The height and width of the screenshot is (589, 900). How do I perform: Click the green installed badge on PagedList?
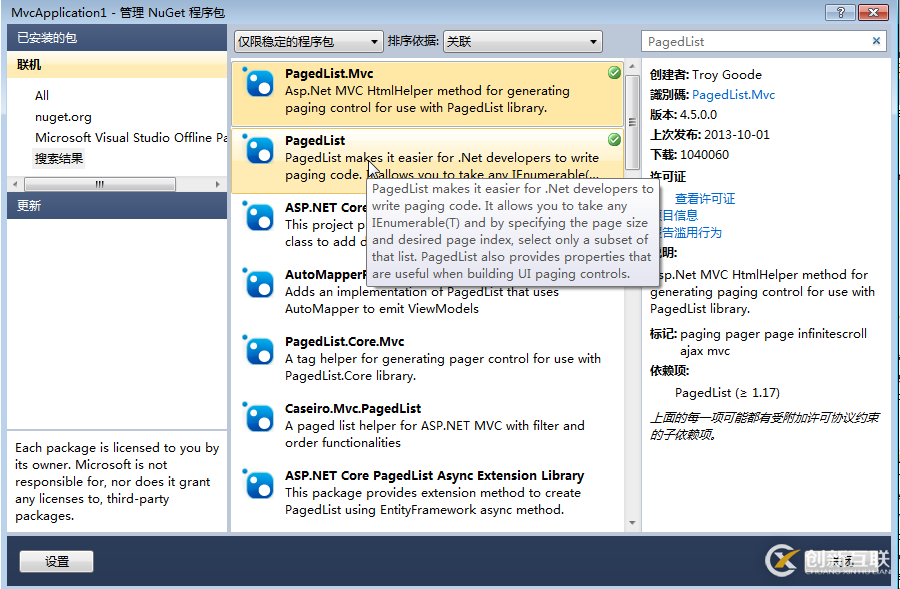614,139
